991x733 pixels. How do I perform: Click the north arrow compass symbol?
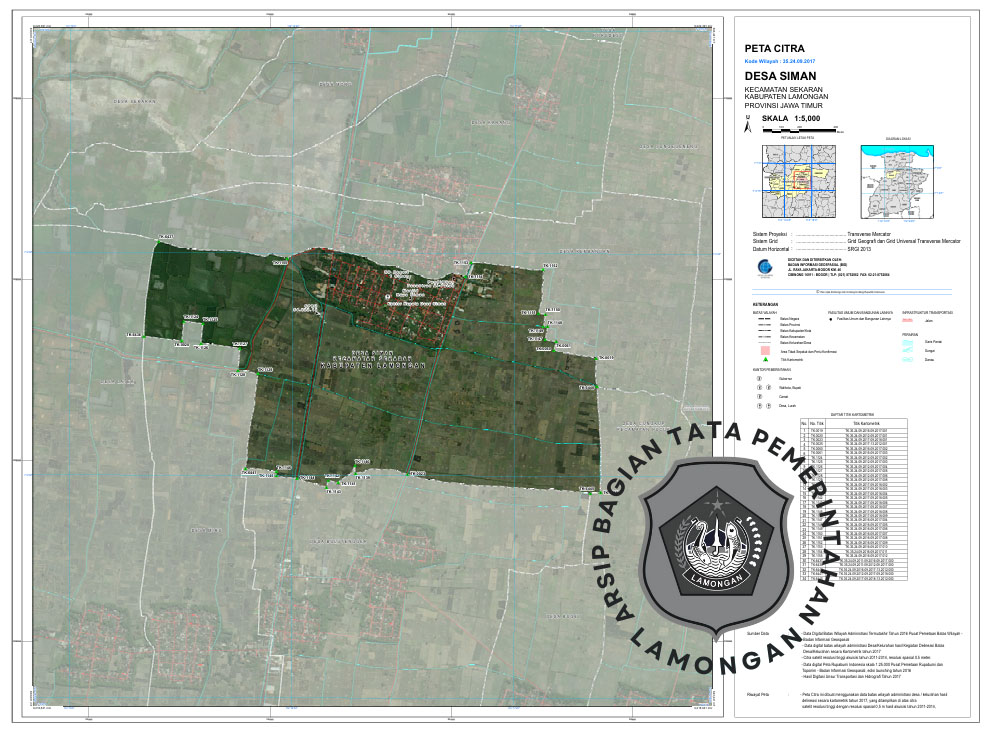point(746,126)
